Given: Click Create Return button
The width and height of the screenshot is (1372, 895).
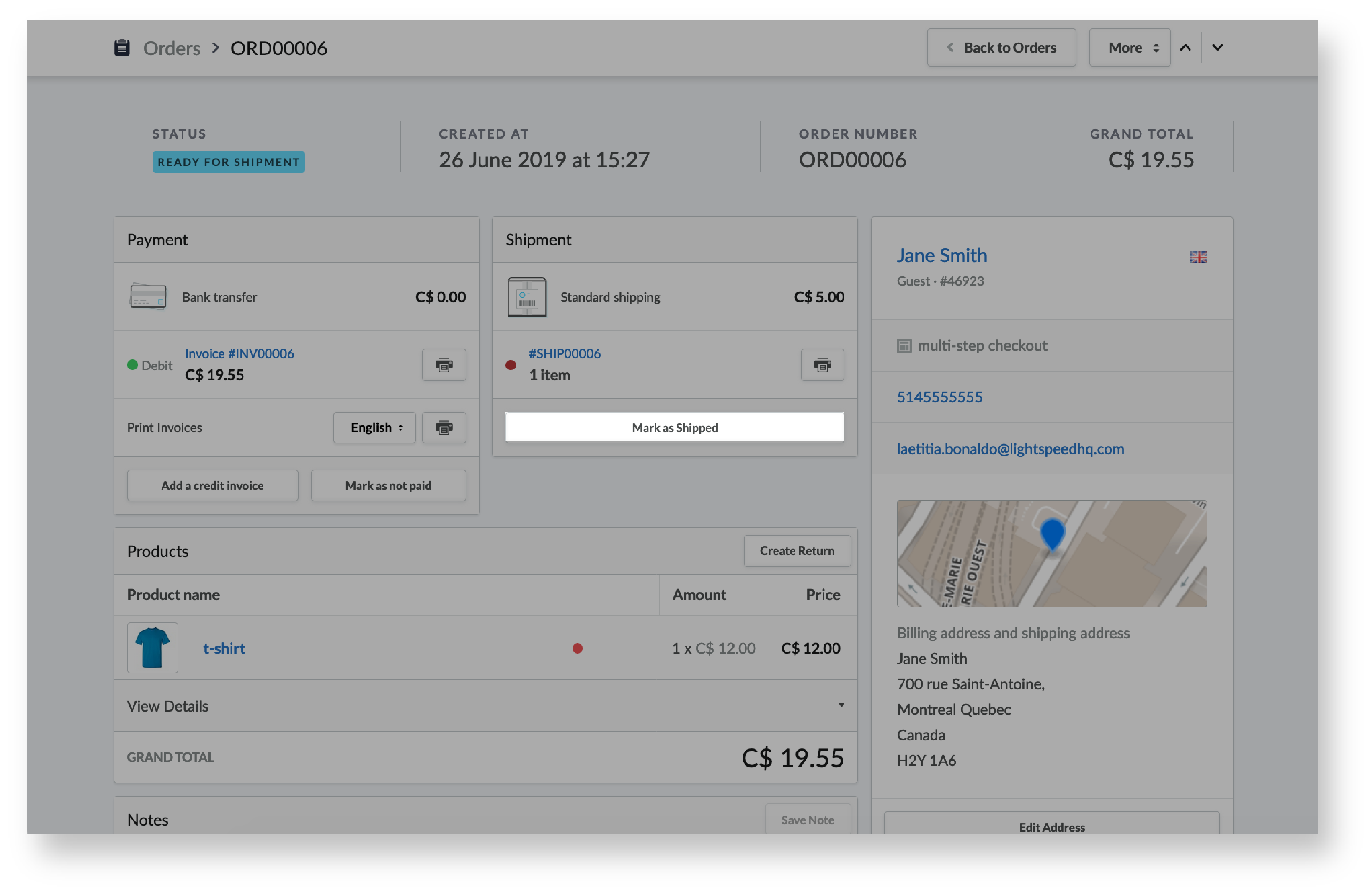Looking at the screenshot, I should 797,551.
